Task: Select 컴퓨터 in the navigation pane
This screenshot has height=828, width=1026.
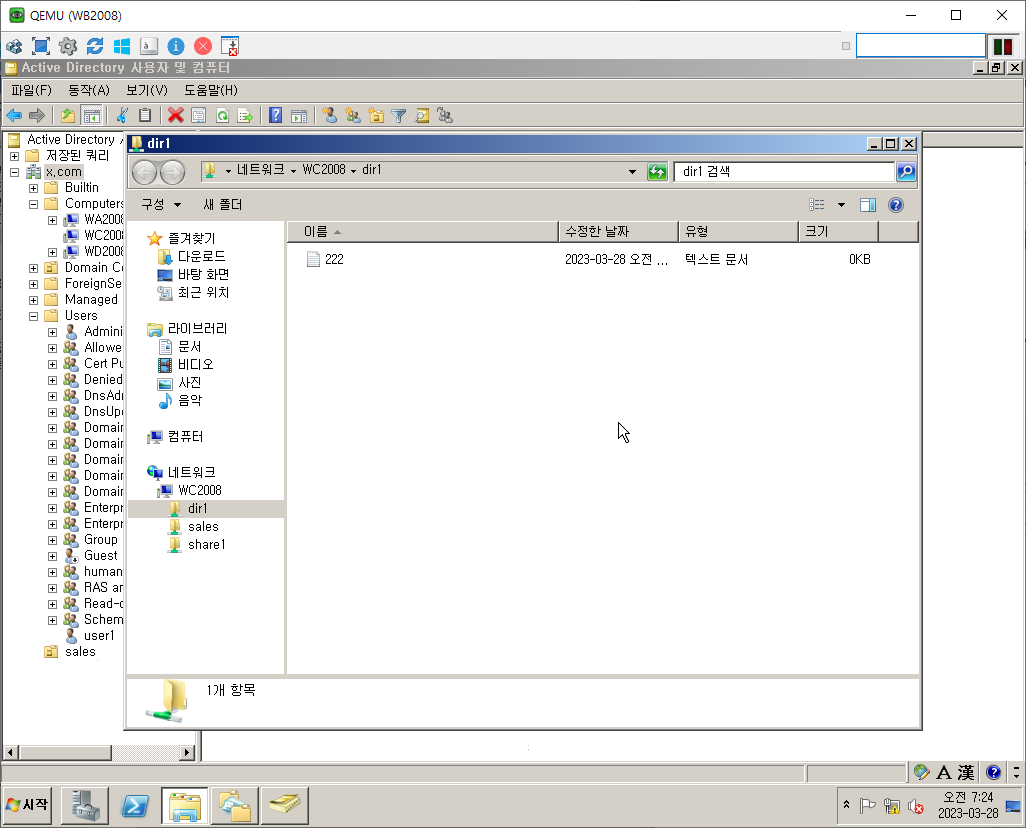Action: (x=185, y=437)
